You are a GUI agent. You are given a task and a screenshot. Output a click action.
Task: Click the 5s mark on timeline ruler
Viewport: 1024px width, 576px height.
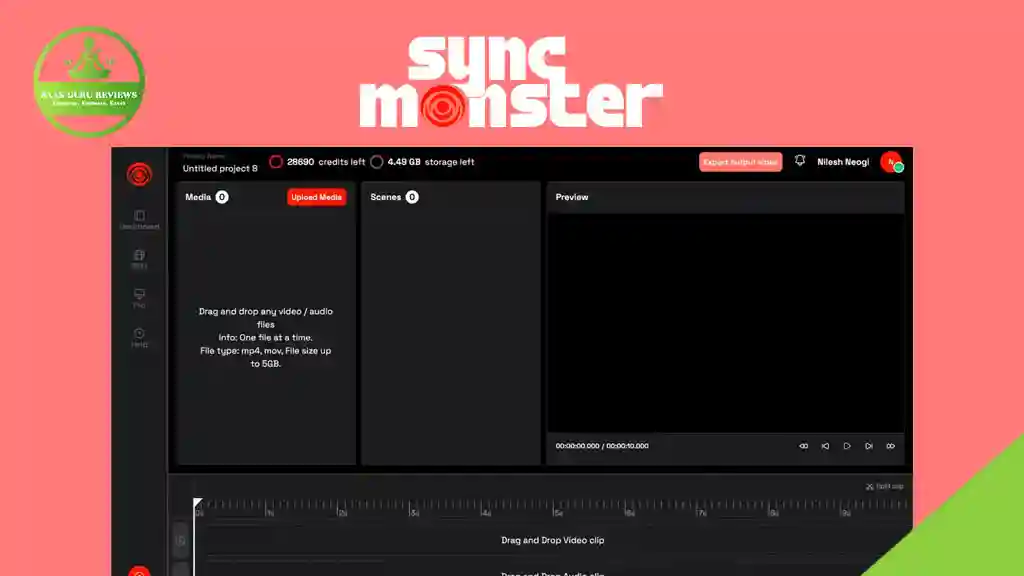557,513
